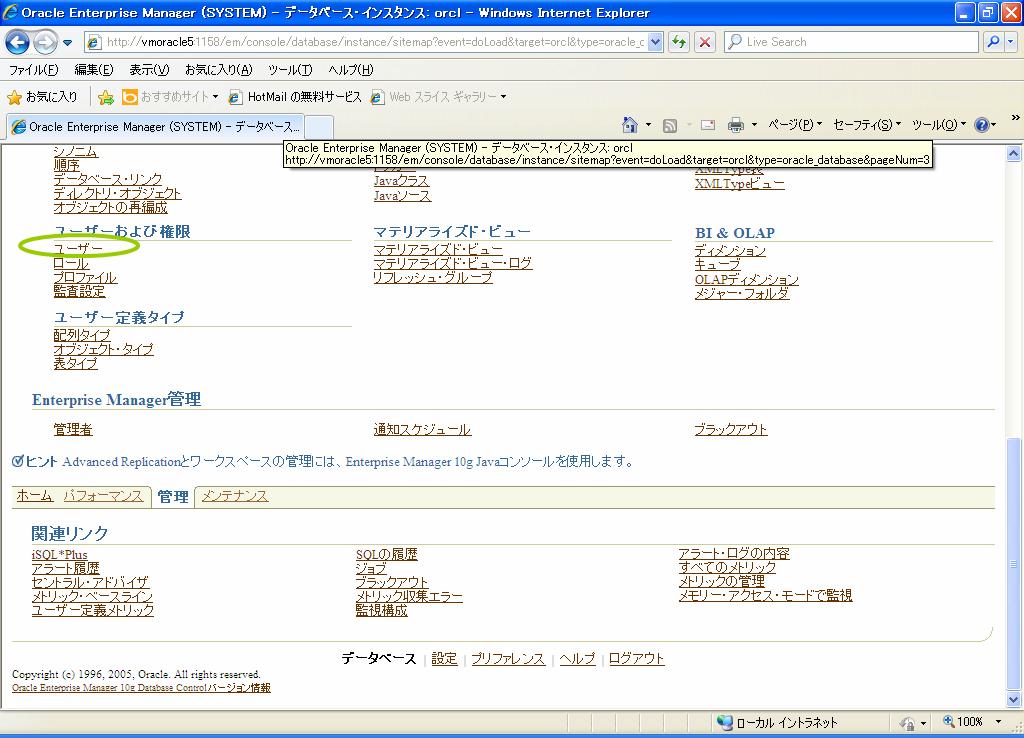Open the 監査設定 audit settings link
1024x738 pixels.
[79, 292]
